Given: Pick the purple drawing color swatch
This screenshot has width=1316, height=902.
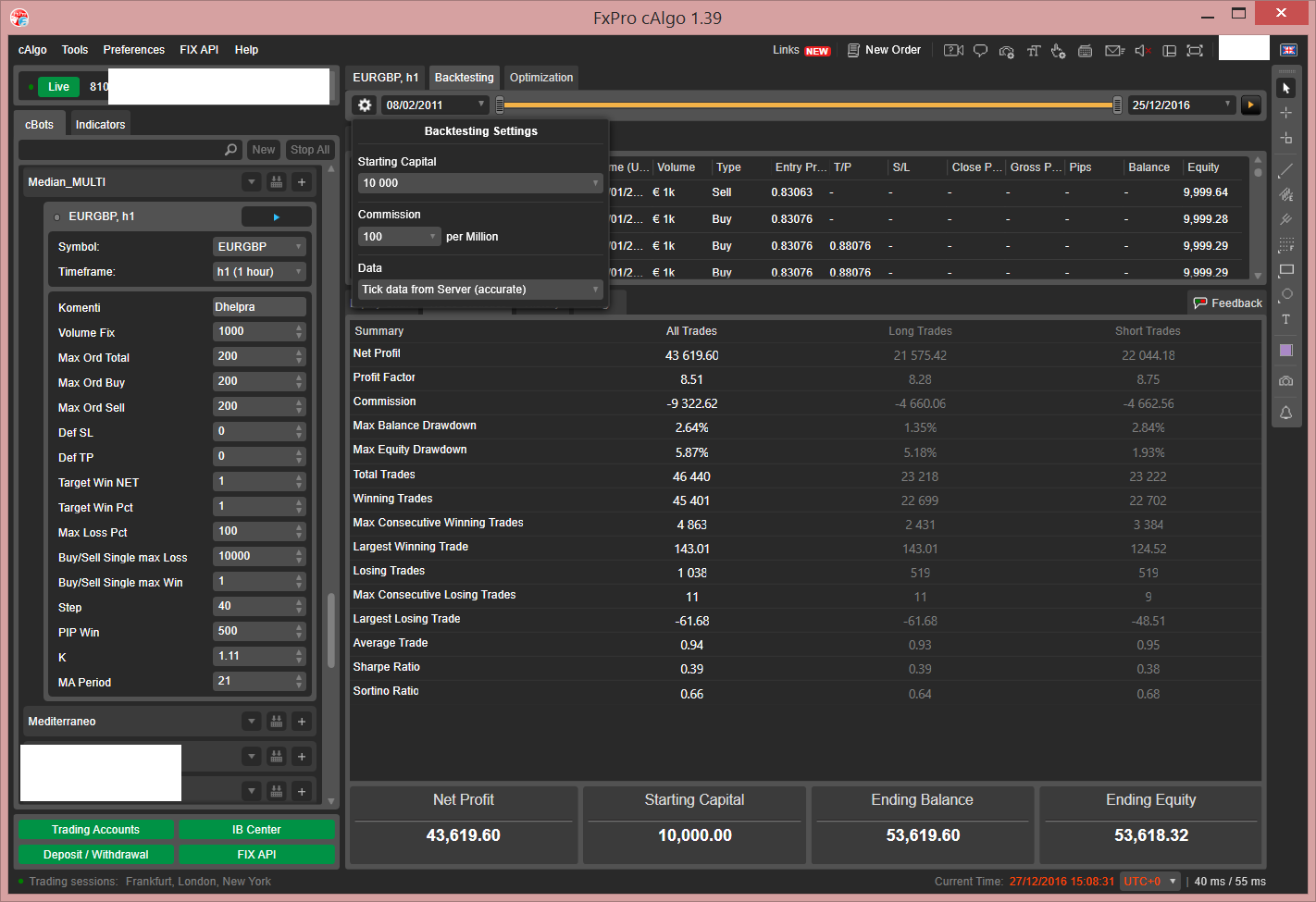Looking at the screenshot, I should click(1286, 351).
